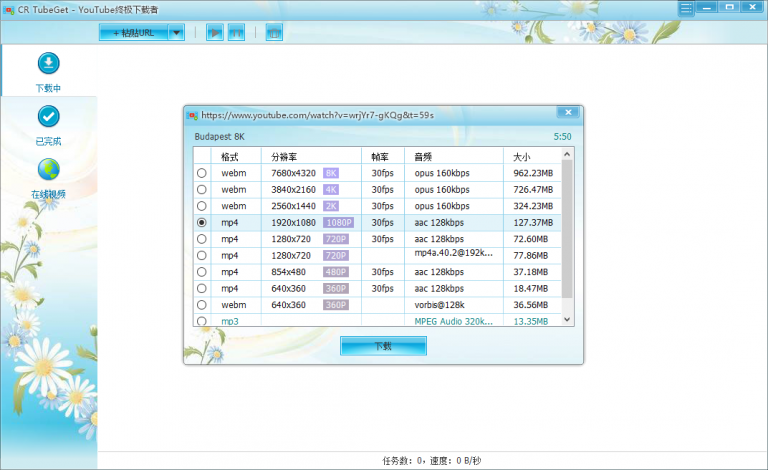
Task: Click the 4K badge in resolution column
Action: [x=331, y=189]
